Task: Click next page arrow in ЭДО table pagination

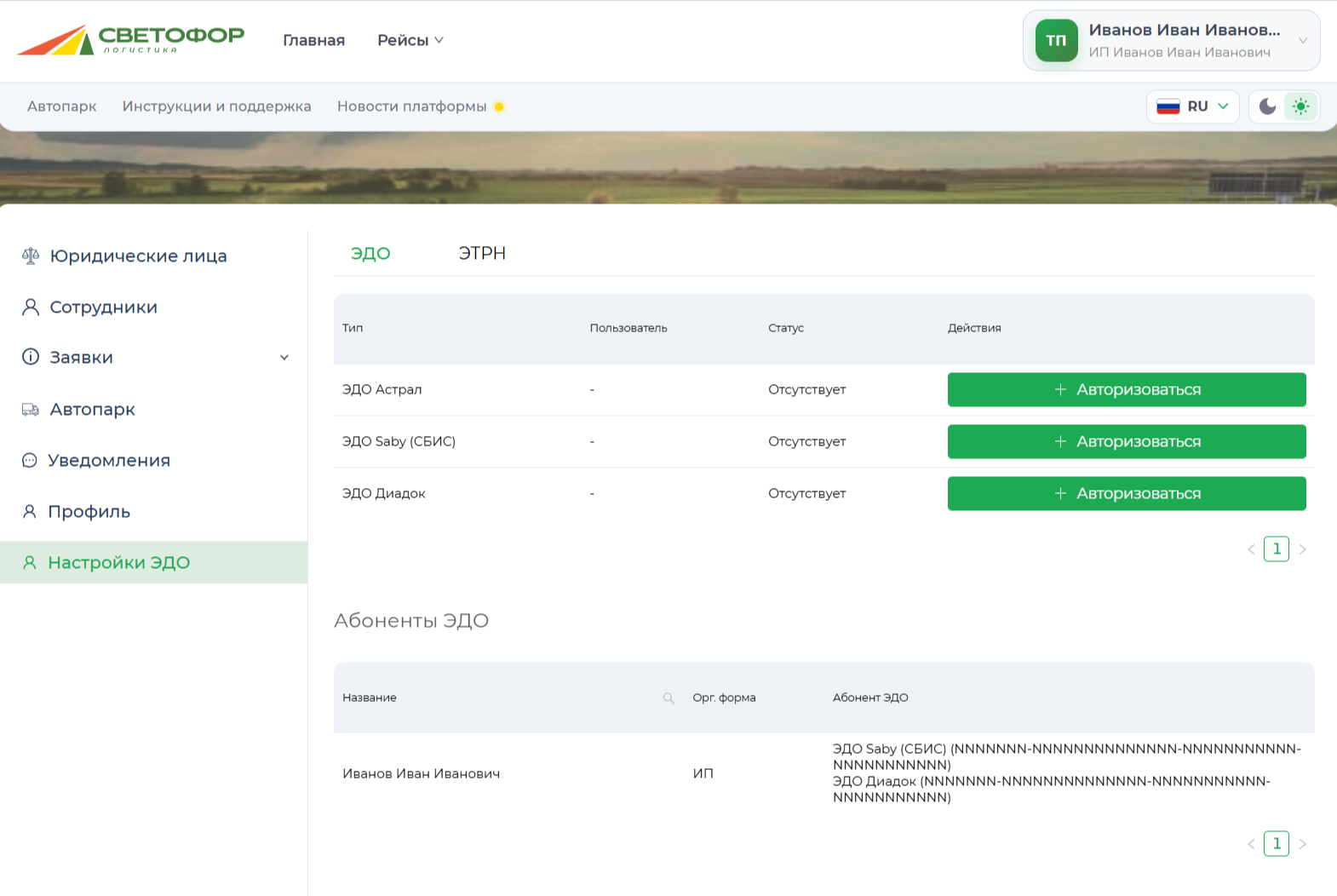Action: click(1302, 549)
